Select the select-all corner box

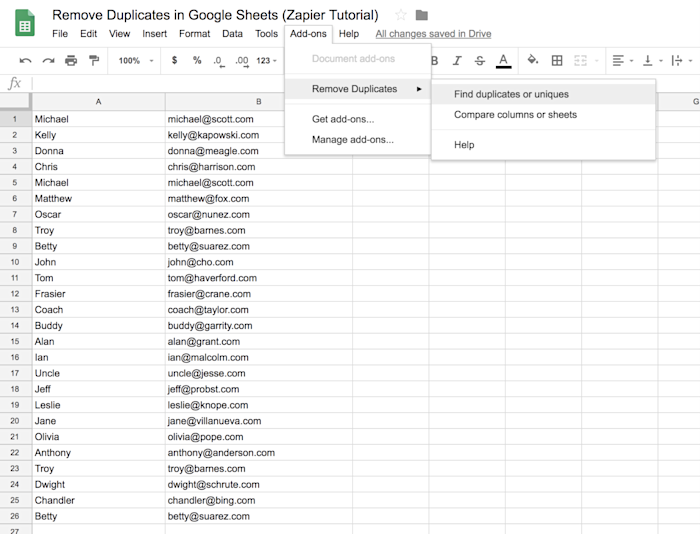coord(15,101)
